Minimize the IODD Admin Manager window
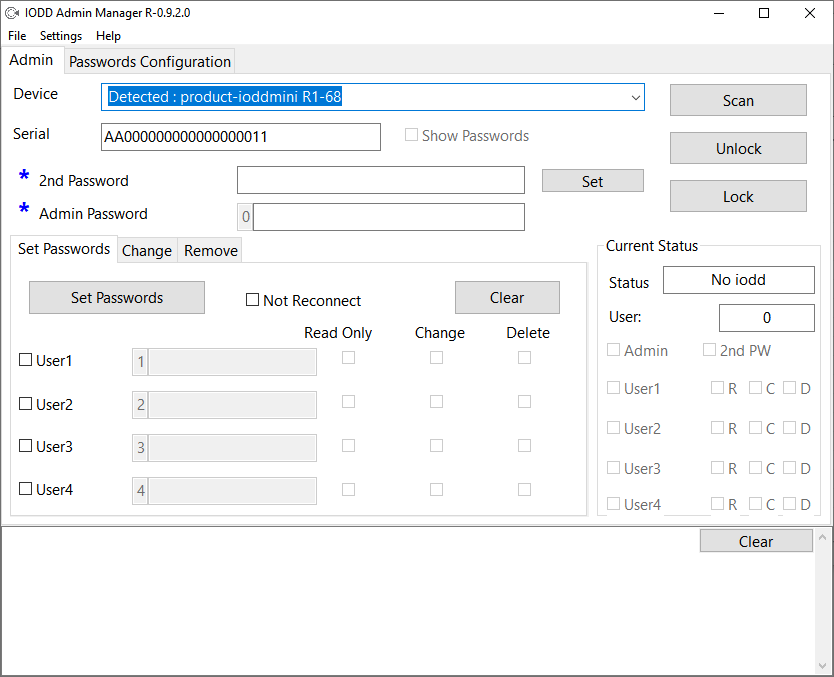Screen dimensions: 834x677 coord(719,13)
